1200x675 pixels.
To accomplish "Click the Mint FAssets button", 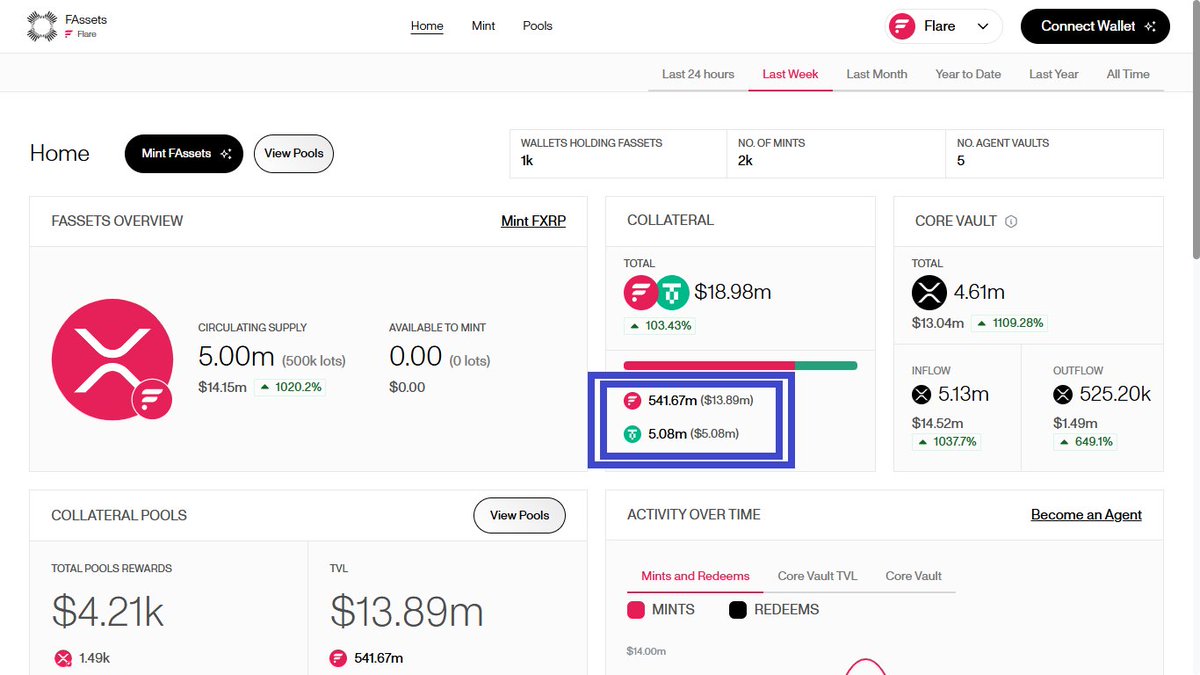I will coord(184,154).
